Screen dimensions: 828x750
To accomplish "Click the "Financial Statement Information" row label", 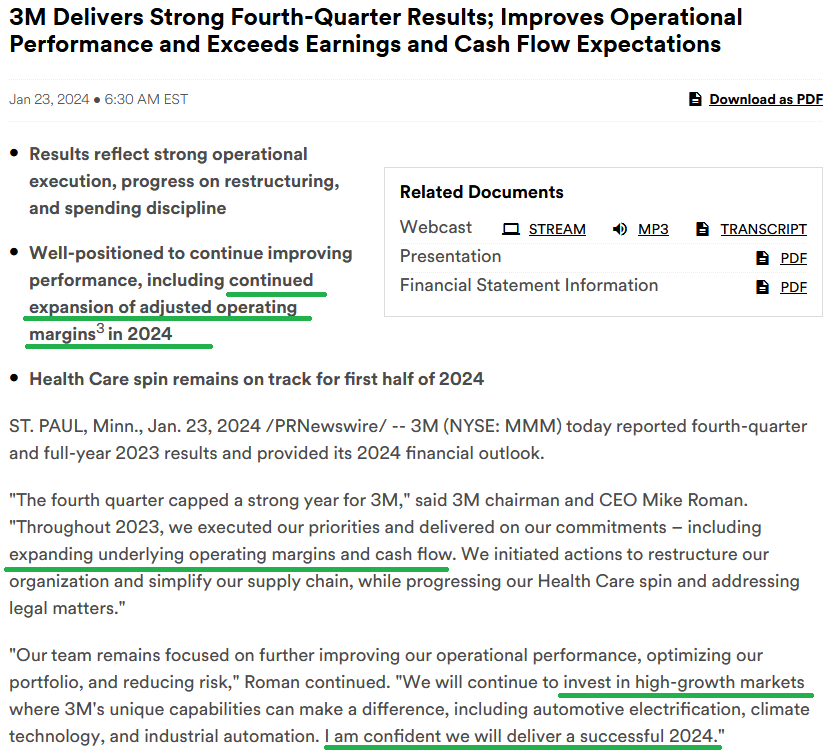I will pos(529,285).
